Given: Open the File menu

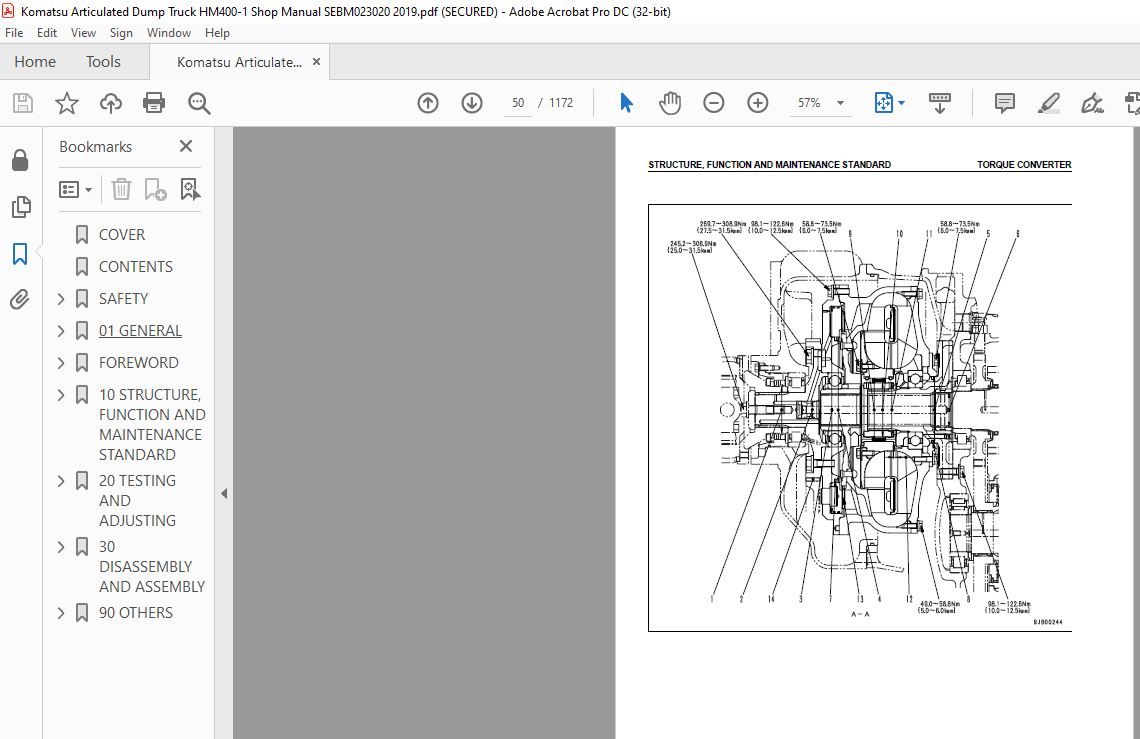Looking at the screenshot, I should coord(14,33).
